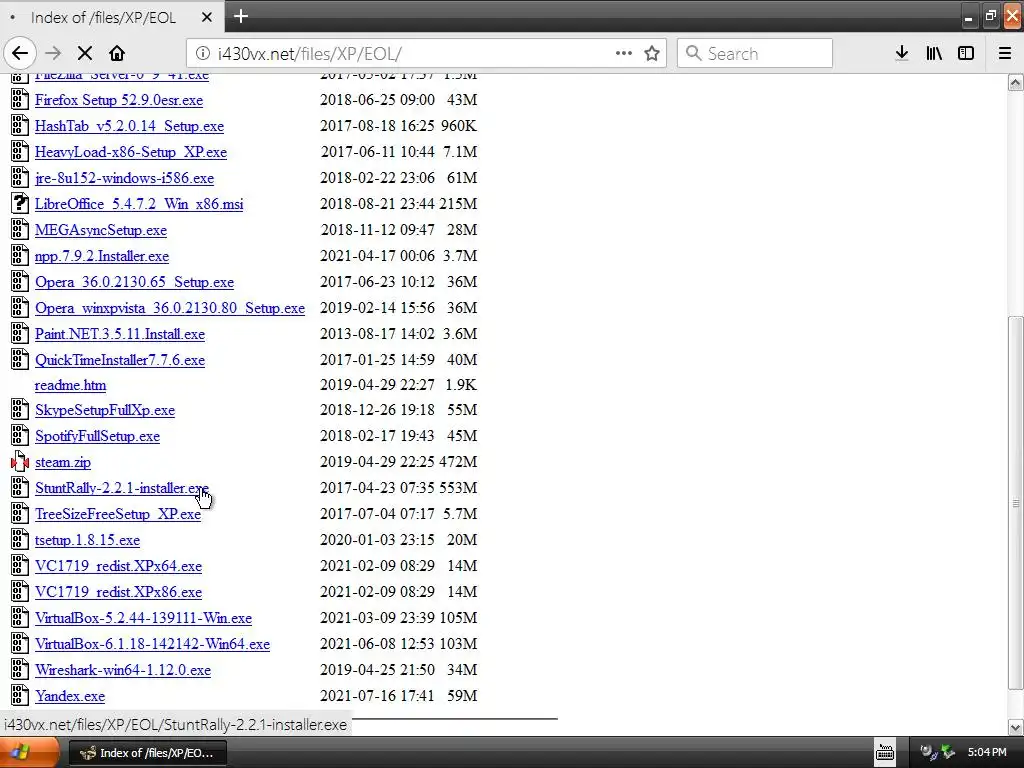This screenshot has height=768, width=1024.
Task: Click the file icon beside Firefox Setup 52.9.0esr.exe
Action: 20,100
